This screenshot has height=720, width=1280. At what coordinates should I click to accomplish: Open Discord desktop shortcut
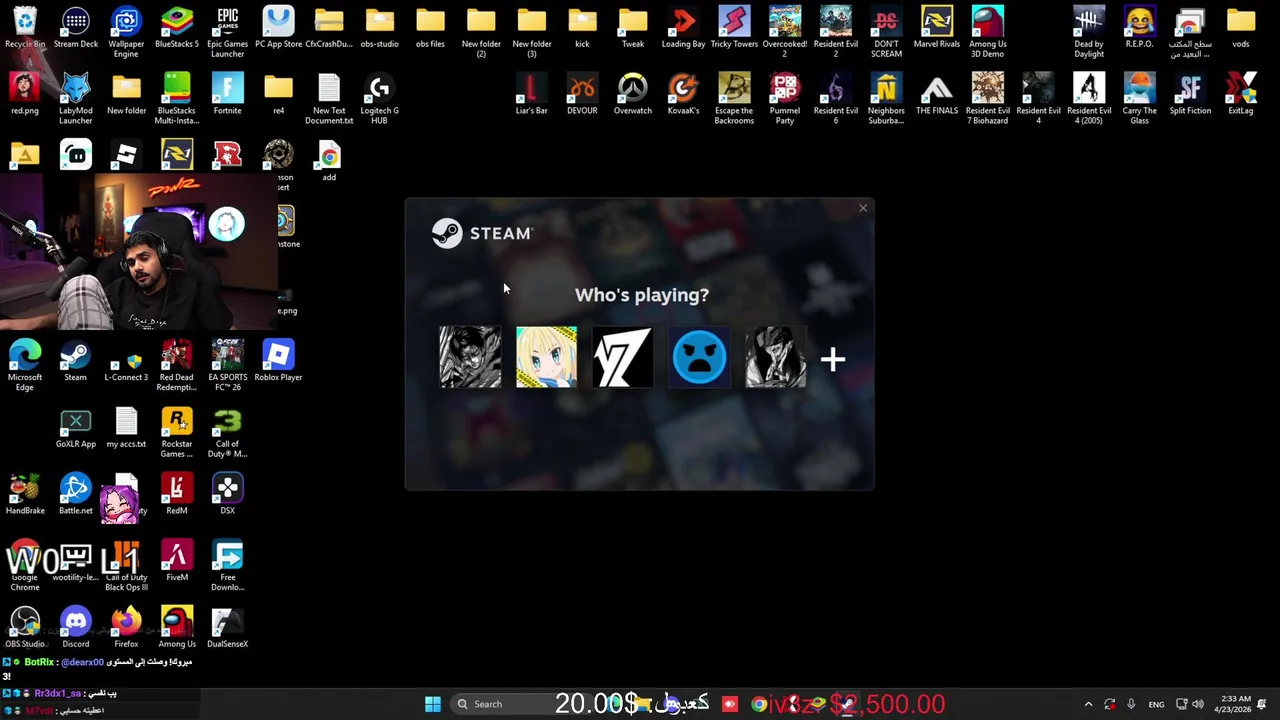pos(76,627)
